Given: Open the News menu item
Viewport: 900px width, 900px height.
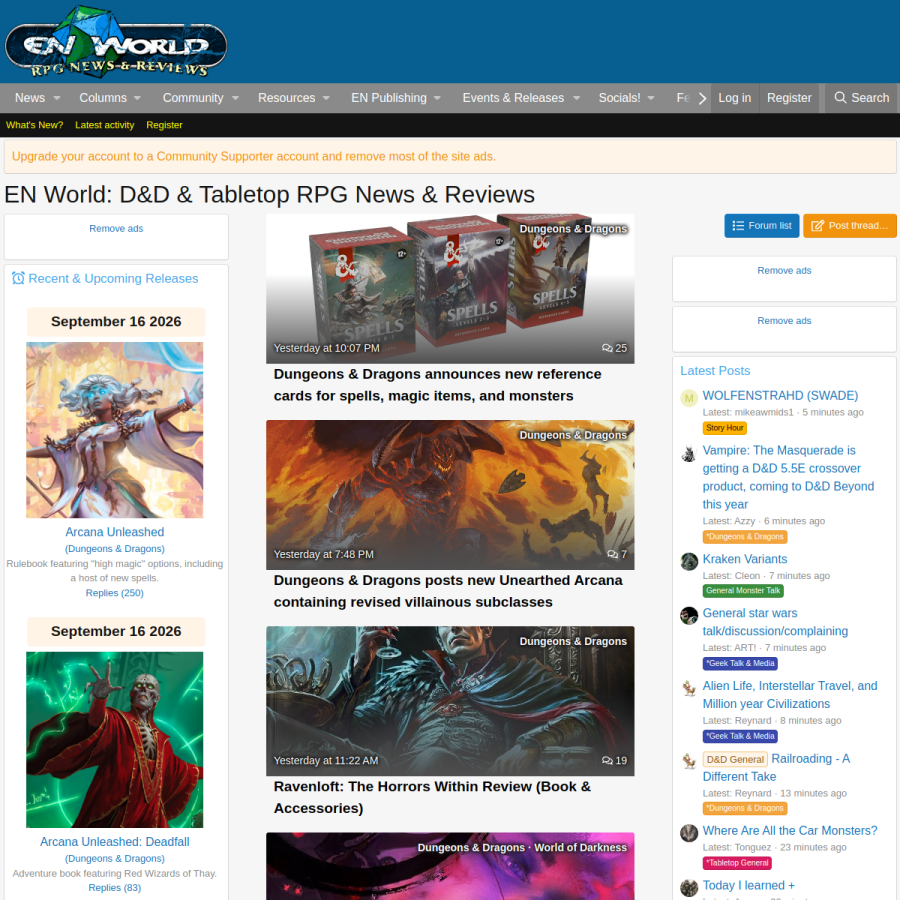Looking at the screenshot, I should point(30,98).
